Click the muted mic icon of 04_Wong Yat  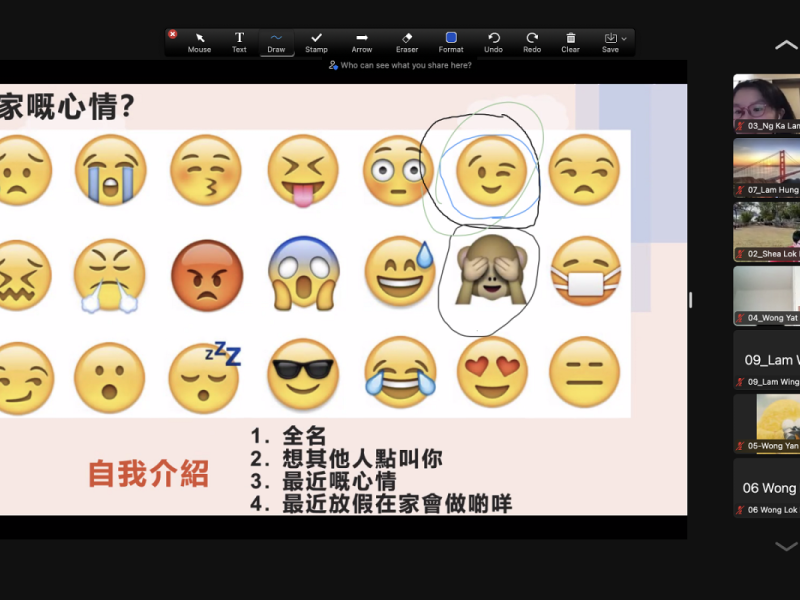coord(740,318)
